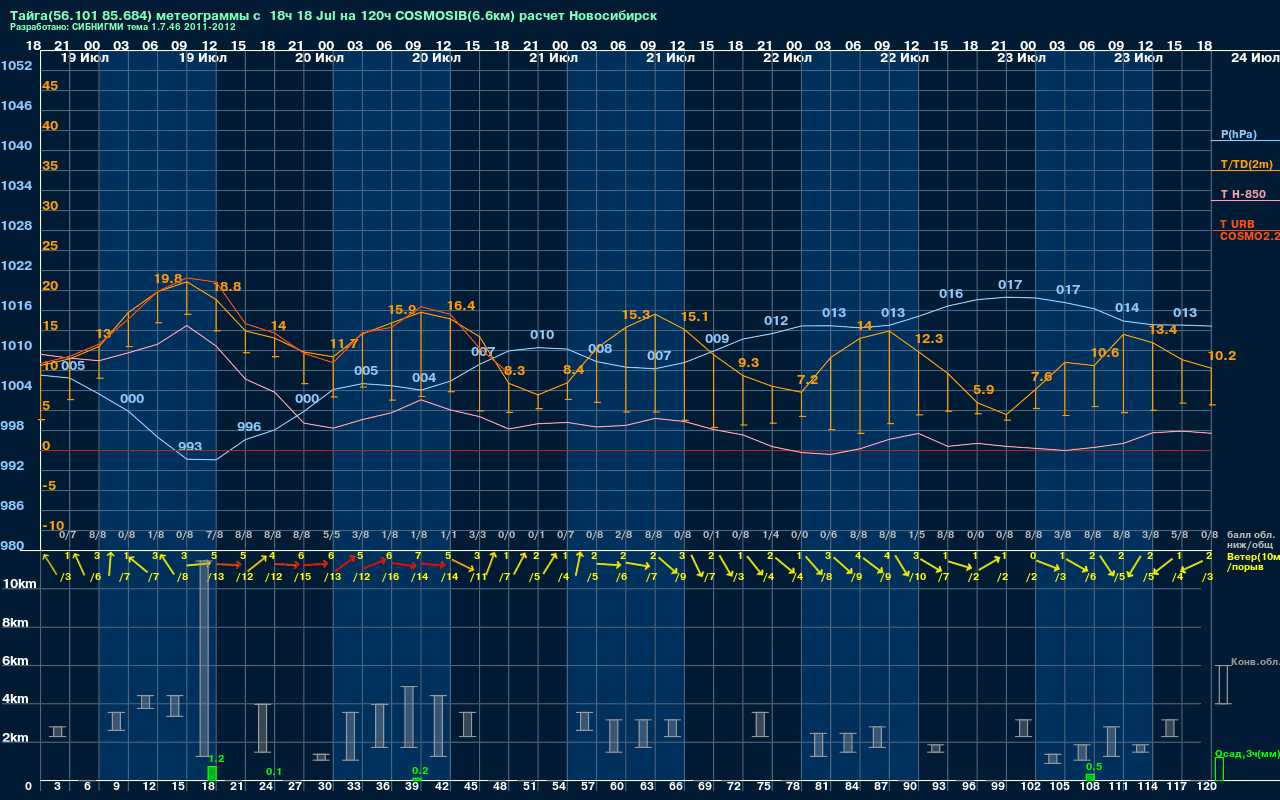Click the temperature value 15.3
This screenshot has width=1280, height=800.
[636, 315]
